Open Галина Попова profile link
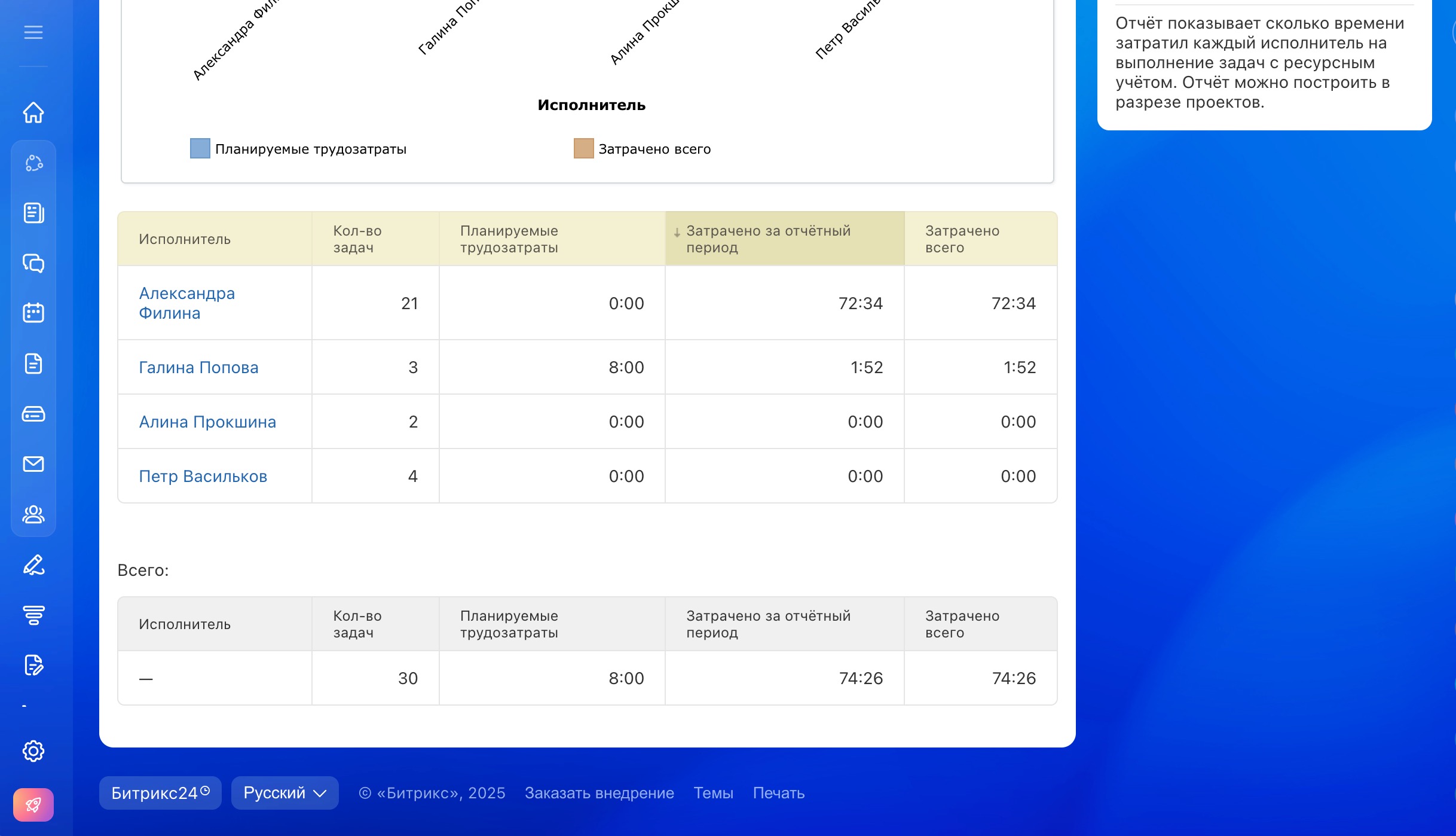 pyautogui.click(x=198, y=367)
